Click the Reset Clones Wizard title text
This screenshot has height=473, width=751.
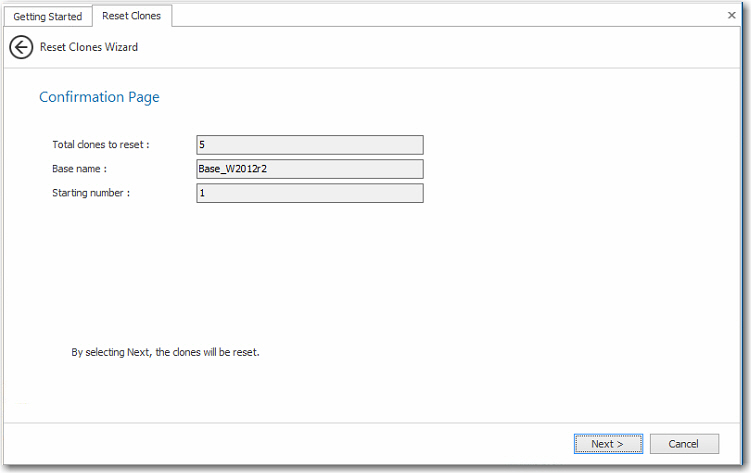(89, 47)
